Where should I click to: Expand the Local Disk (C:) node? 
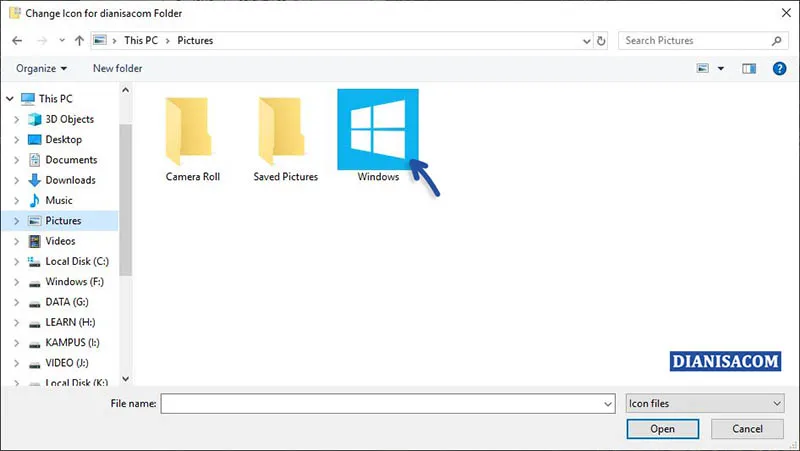point(16,262)
